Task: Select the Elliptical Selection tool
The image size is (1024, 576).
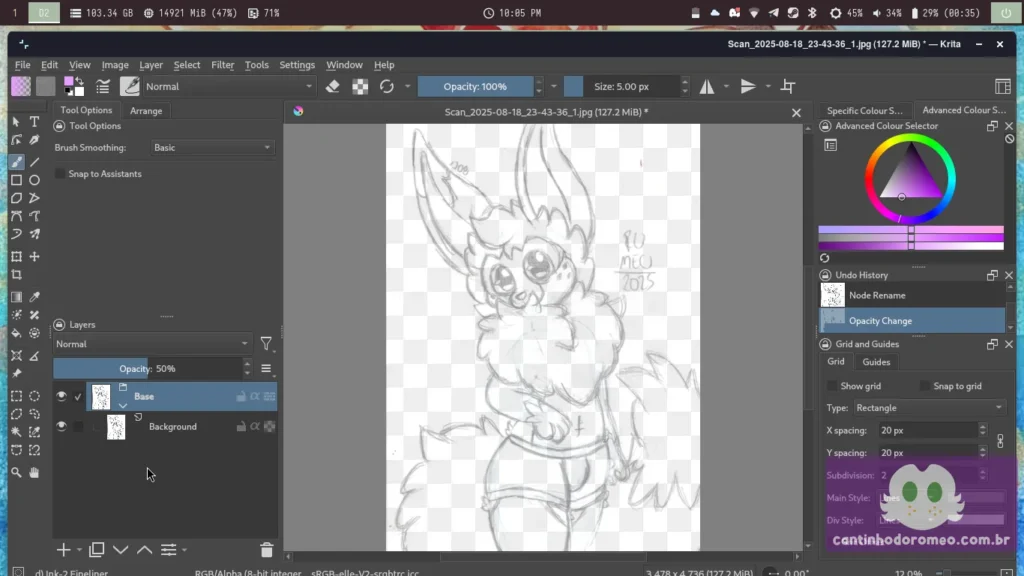Action: (x=35, y=396)
